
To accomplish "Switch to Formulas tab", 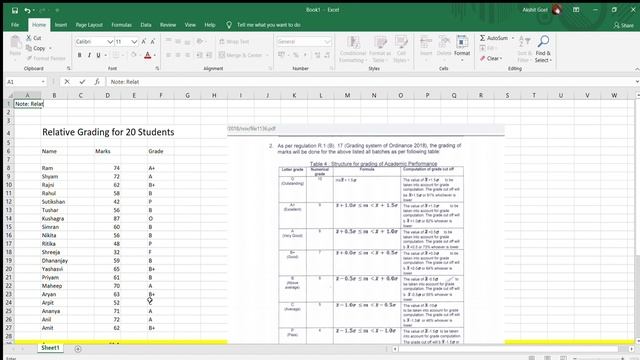I will tap(121, 25).
